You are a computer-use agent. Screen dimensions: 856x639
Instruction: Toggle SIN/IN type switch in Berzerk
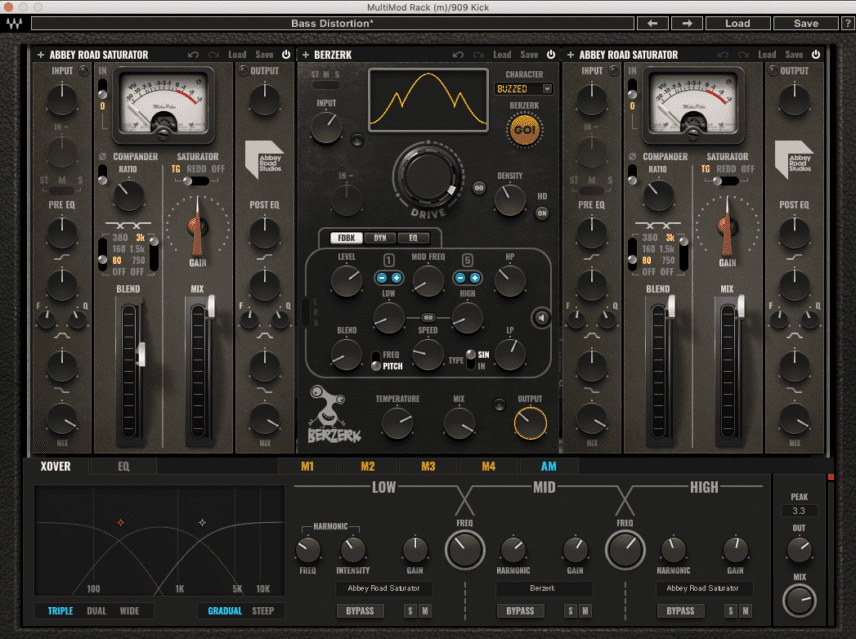[x=471, y=360]
